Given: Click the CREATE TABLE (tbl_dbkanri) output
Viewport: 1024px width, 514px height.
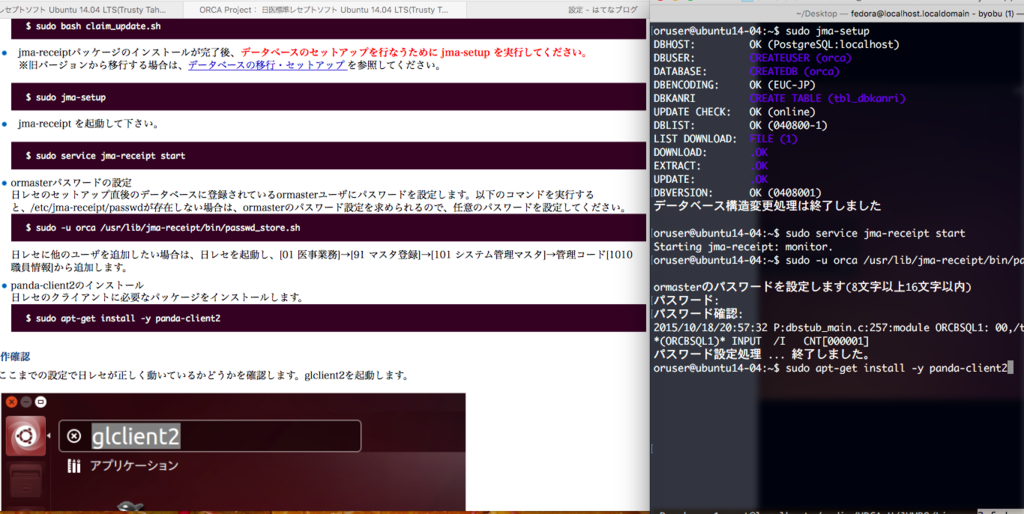Looking at the screenshot, I should coord(827,99).
